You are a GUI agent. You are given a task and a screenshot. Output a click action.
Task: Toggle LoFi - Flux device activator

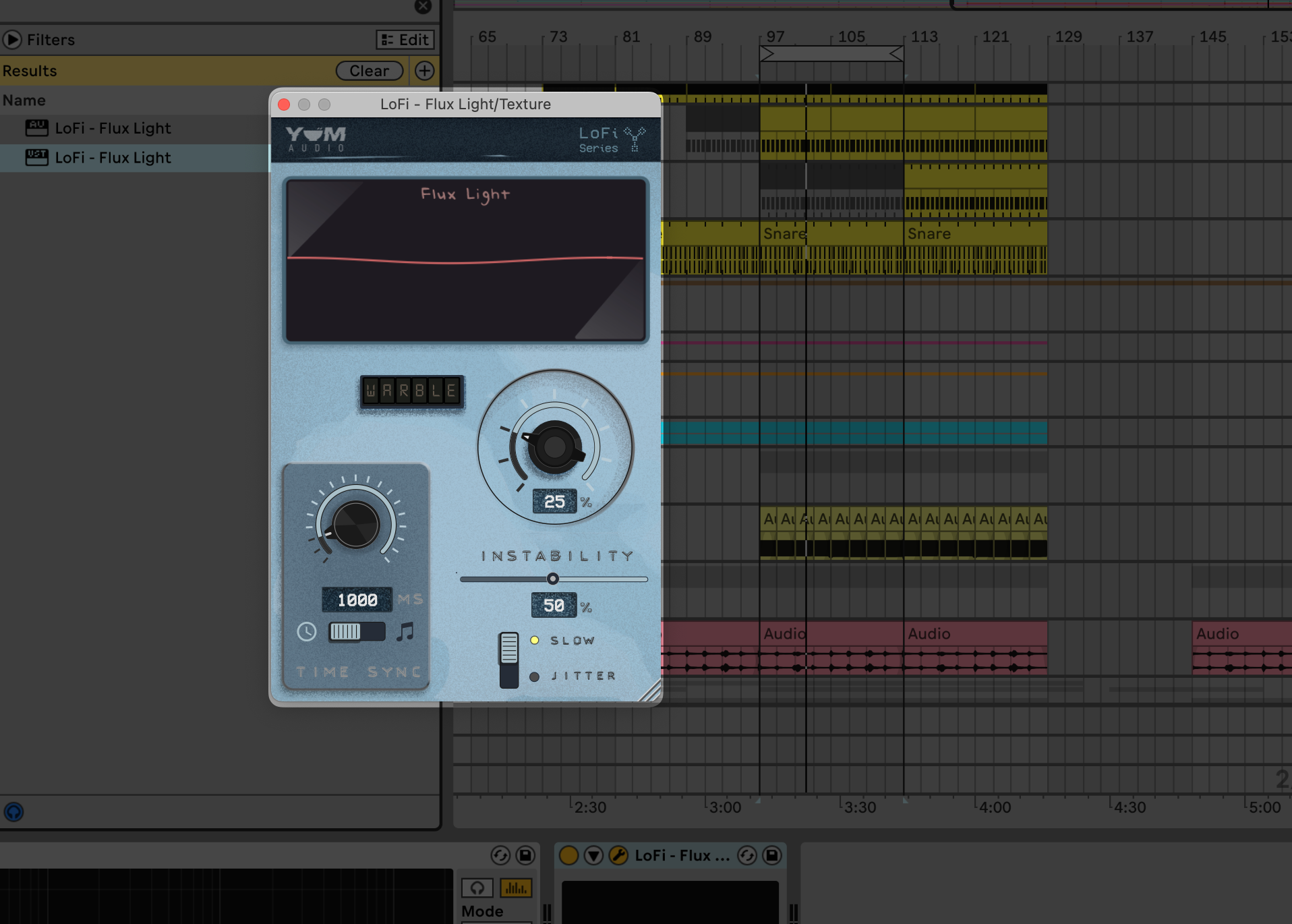click(568, 855)
